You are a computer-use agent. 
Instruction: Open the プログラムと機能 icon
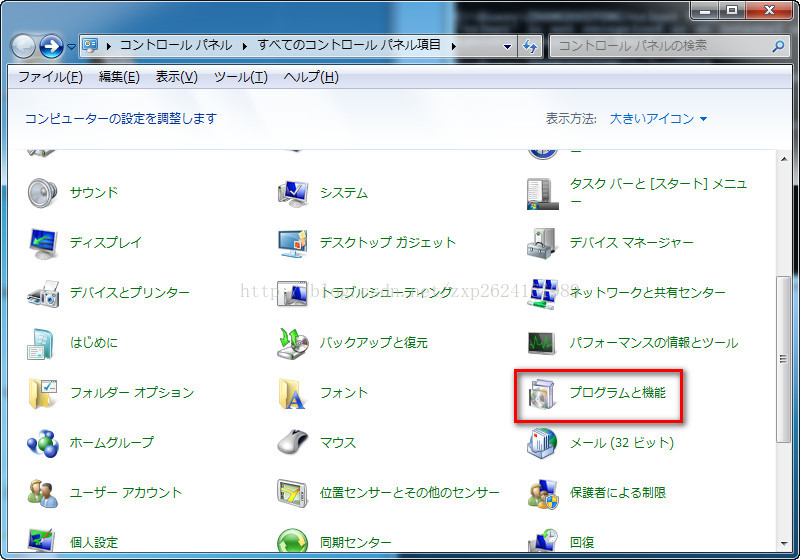[x=542, y=393]
